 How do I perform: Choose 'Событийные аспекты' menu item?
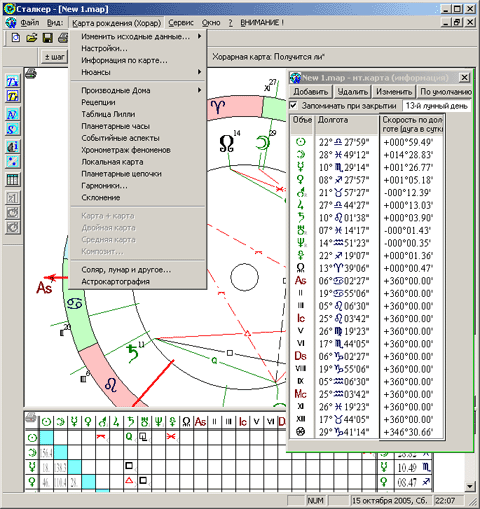(139, 138)
